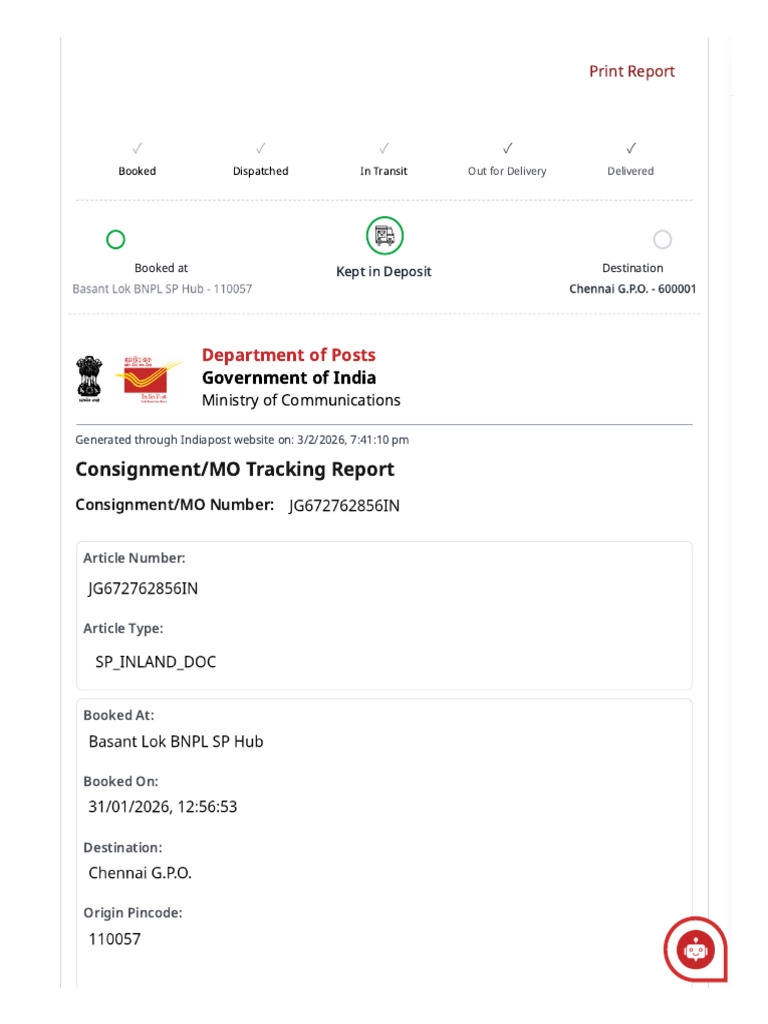Click the Ministry of Communications text

[301, 400]
